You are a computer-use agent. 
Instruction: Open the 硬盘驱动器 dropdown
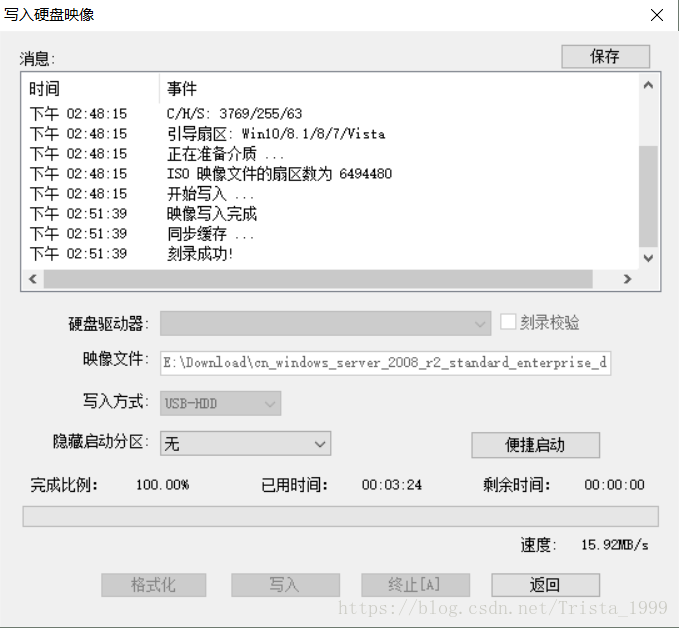325,323
